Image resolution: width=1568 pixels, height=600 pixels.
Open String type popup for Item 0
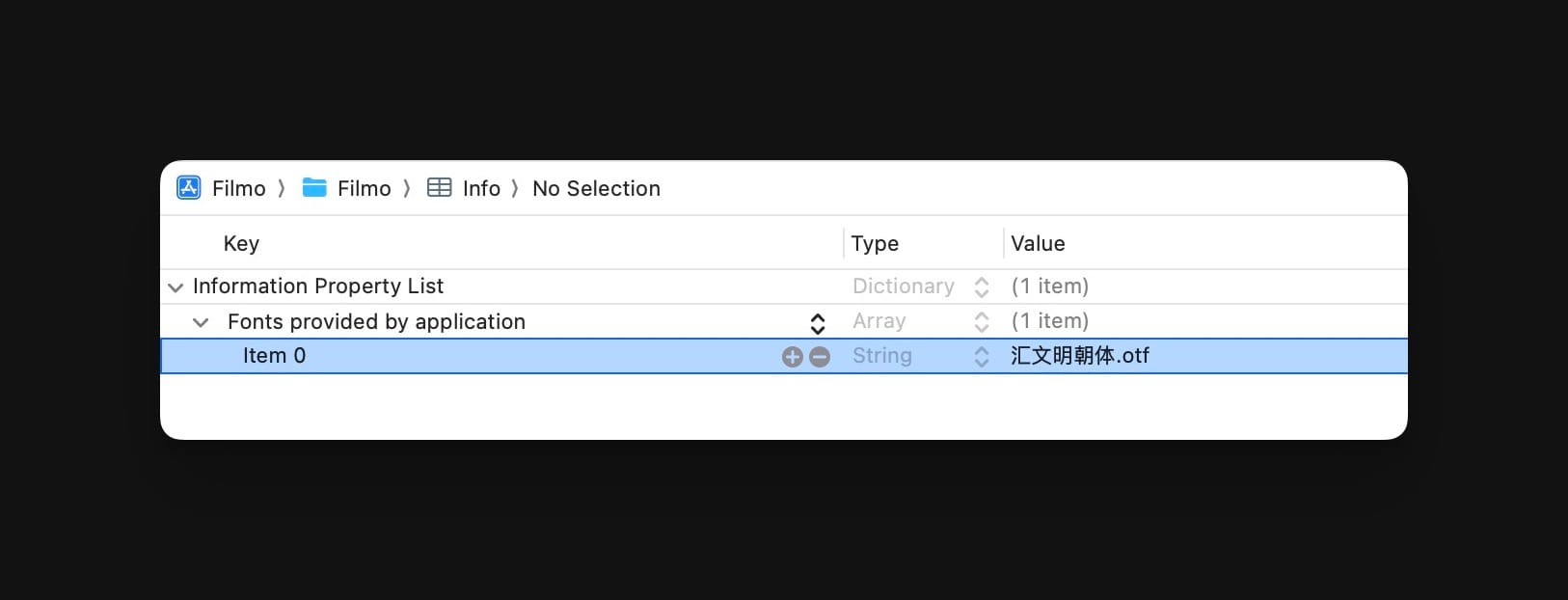pyautogui.click(x=981, y=357)
